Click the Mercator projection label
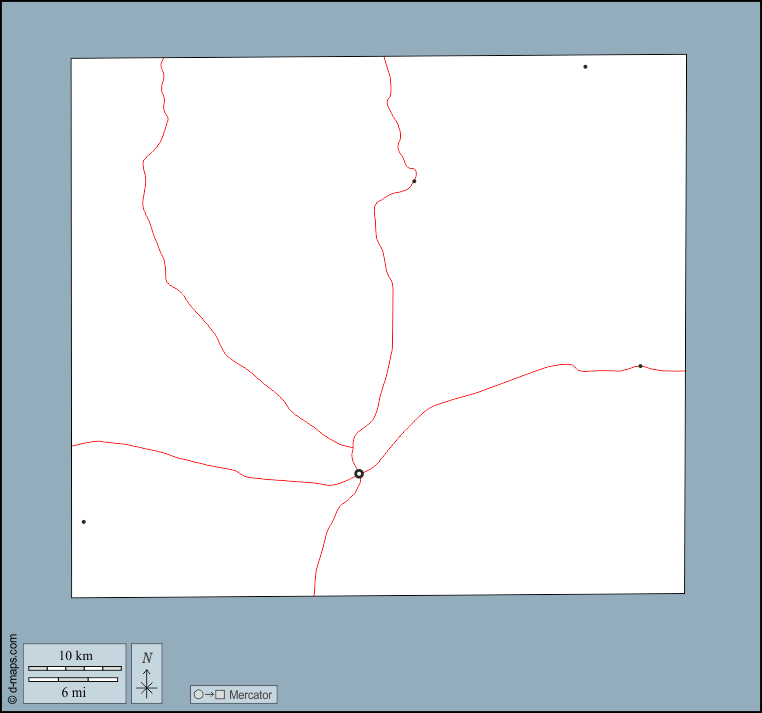Screen dimensions: 762x713 [x=249, y=694]
